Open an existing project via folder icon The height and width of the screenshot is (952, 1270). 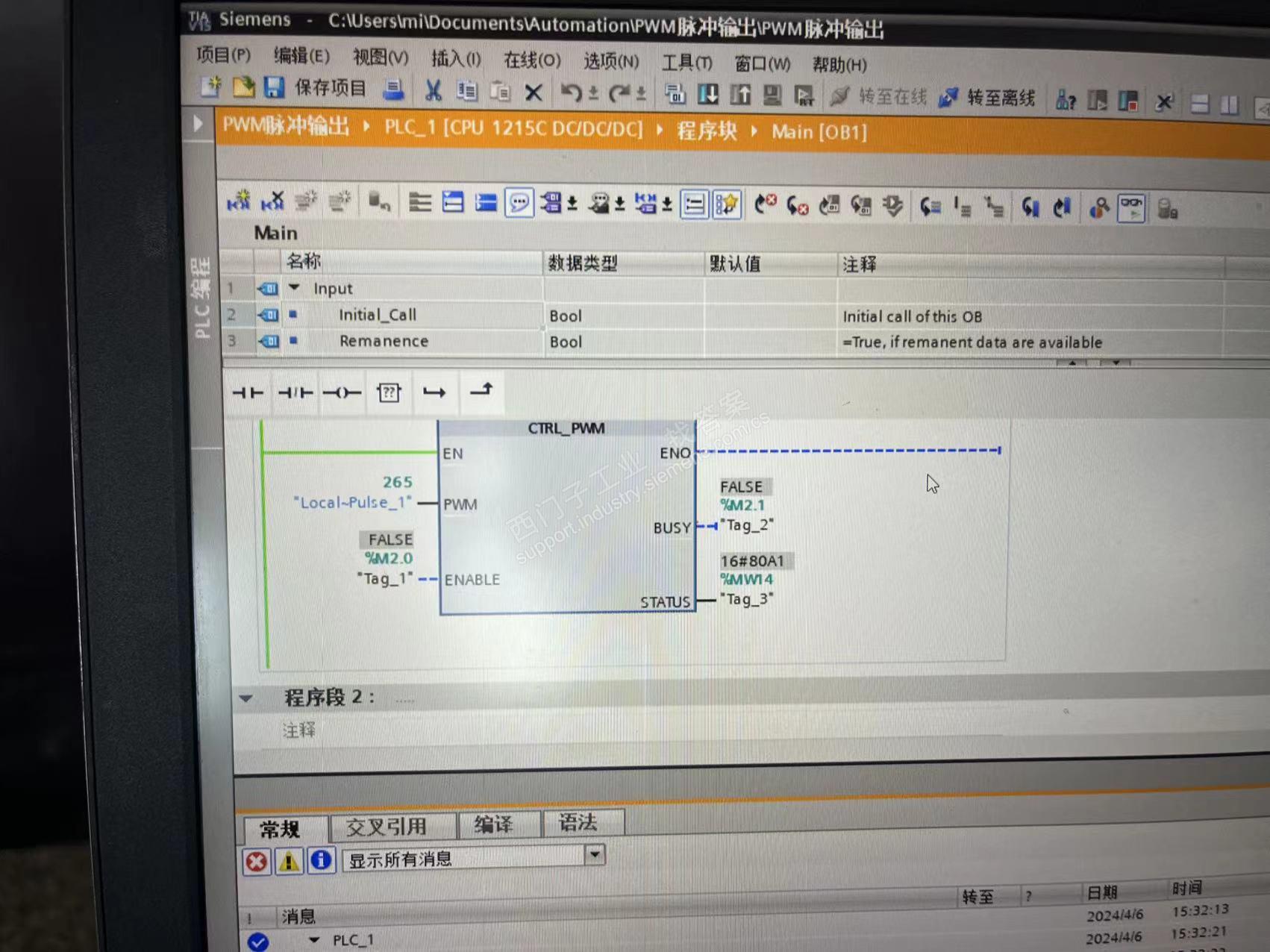click(x=243, y=87)
